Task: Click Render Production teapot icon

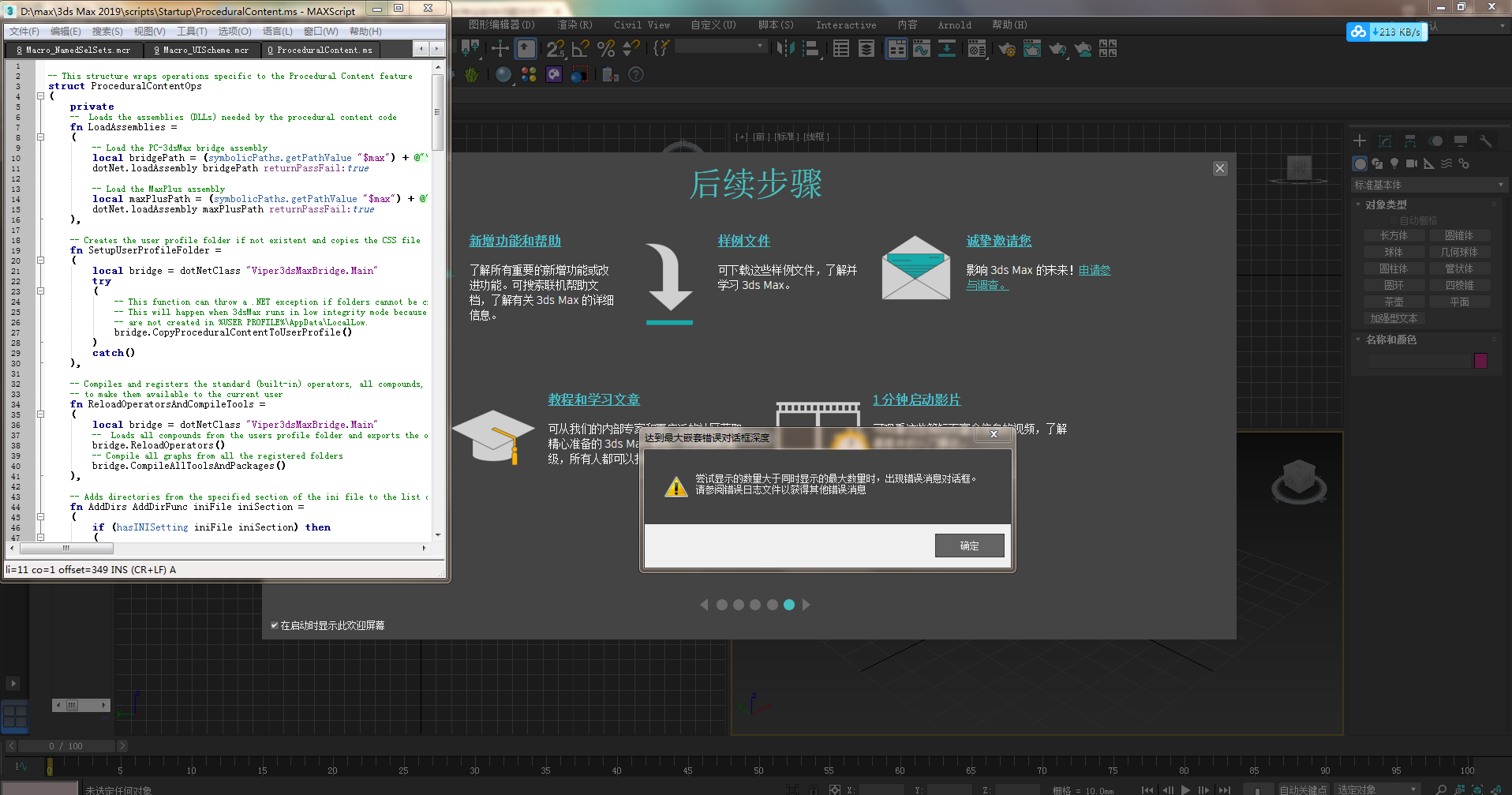Action: tap(1057, 49)
